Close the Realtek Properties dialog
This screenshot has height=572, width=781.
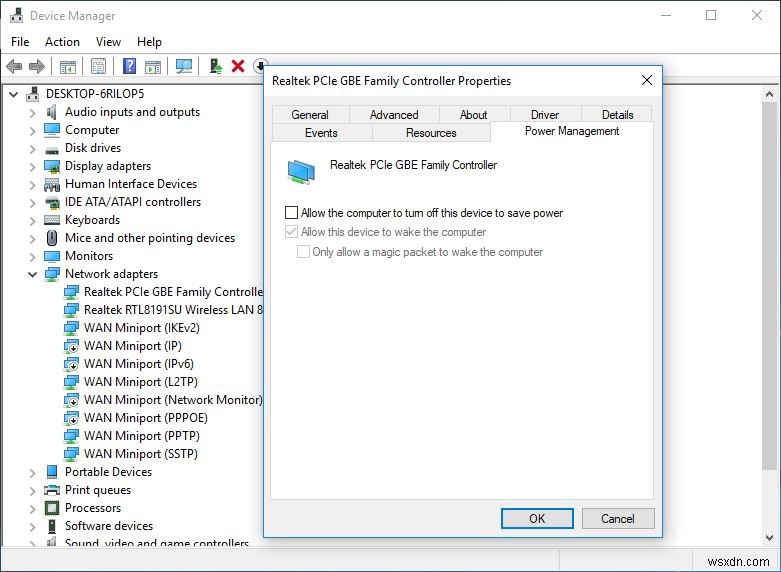click(647, 80)
